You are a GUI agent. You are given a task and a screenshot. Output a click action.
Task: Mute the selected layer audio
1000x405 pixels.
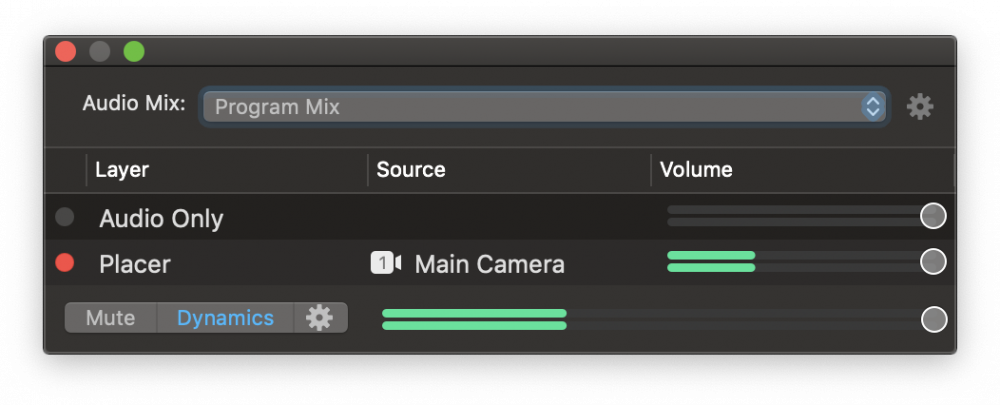pos(110,318)
